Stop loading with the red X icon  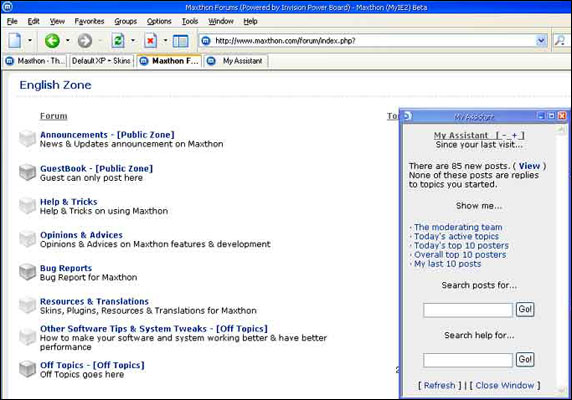click(150, 40)
